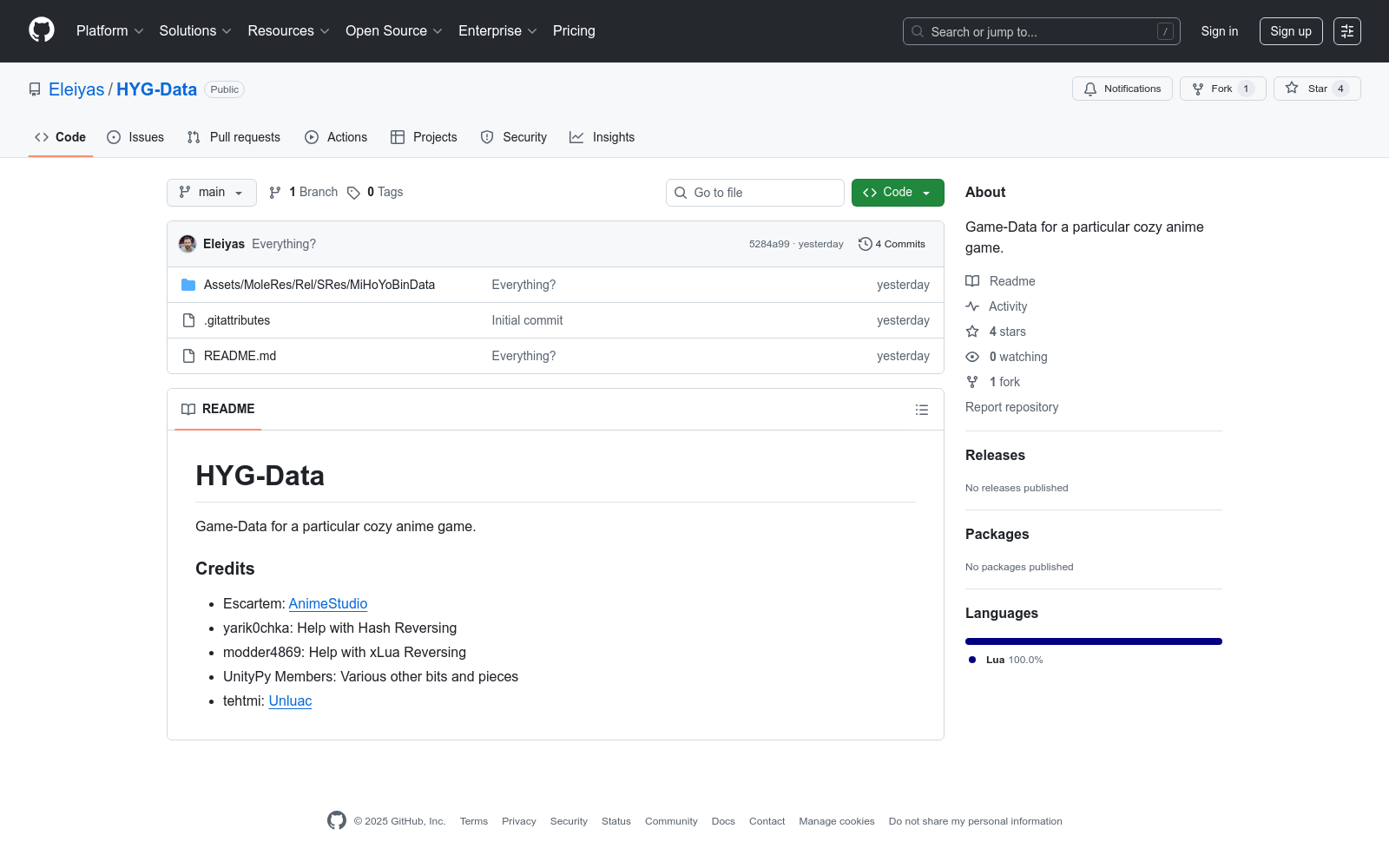Open the Releases section heading
Viewport: 1389px width, 868px height.
coord(995,455)
